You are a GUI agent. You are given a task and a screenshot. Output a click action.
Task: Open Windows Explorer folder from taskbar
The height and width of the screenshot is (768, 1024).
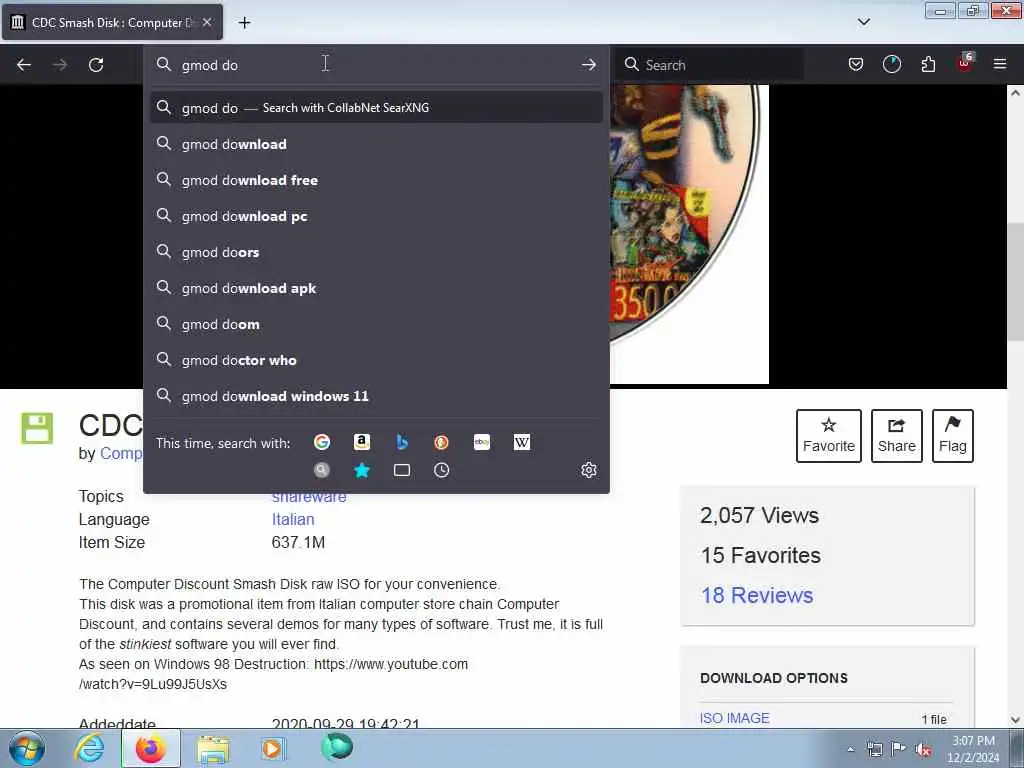[213, 749]
